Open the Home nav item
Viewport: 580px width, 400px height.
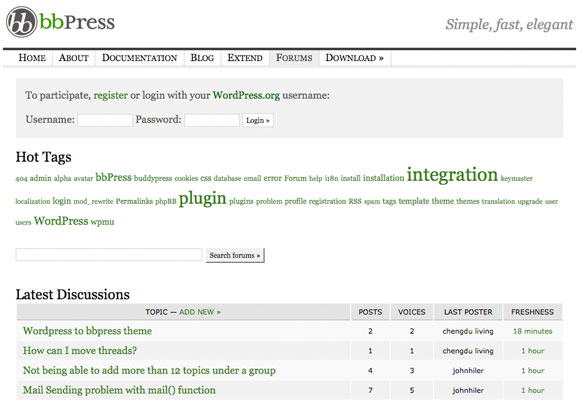(x=32, y=58)
